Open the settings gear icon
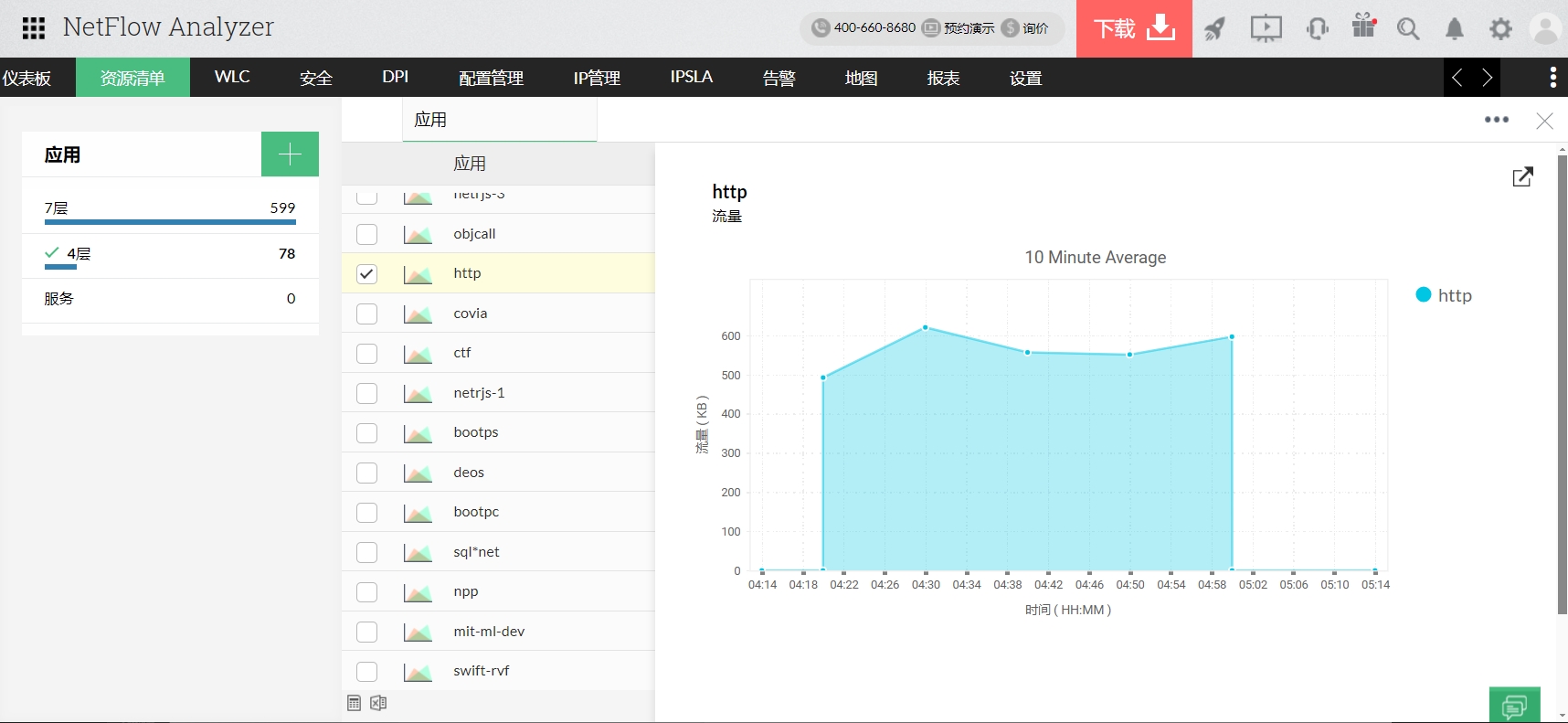The height and width of the screenshot is (723, 1568). coord(1500,29)
